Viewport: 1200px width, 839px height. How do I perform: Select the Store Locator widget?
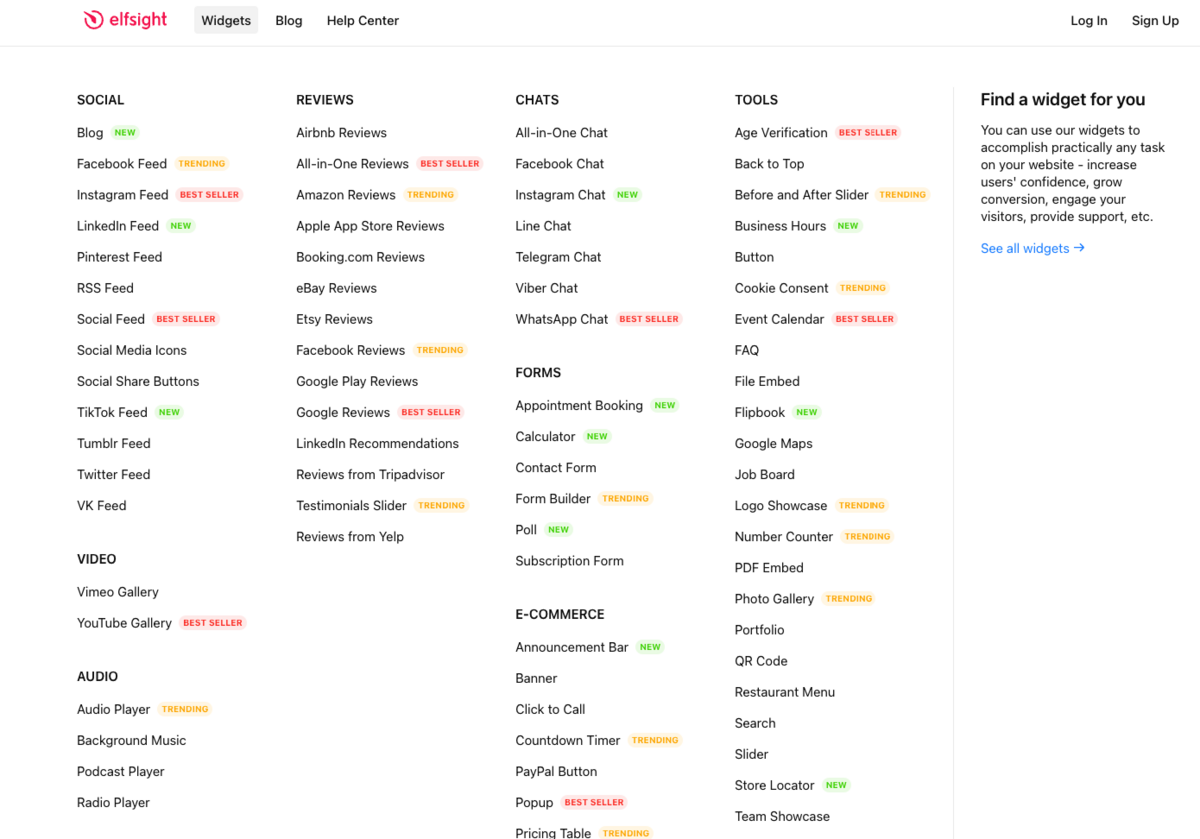tap(774, 785)
